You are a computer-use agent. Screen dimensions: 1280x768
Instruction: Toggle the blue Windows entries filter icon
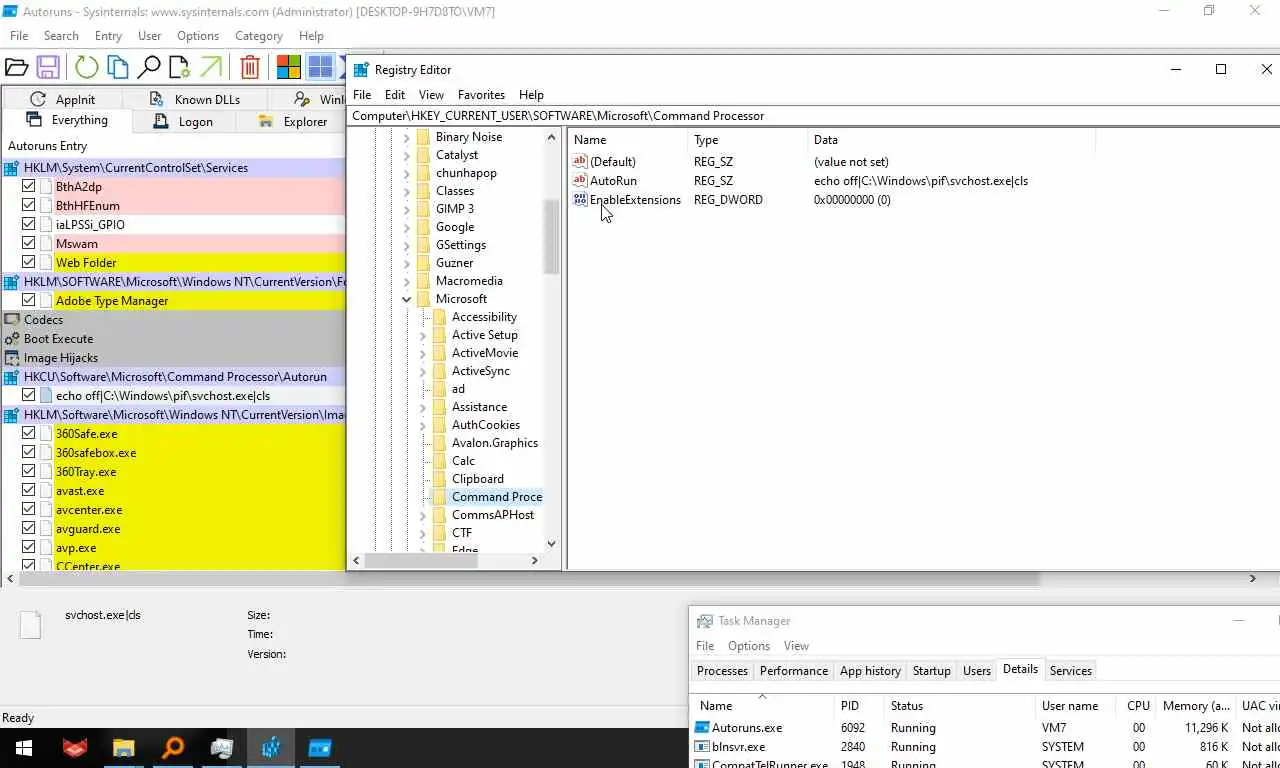point(320,67)
